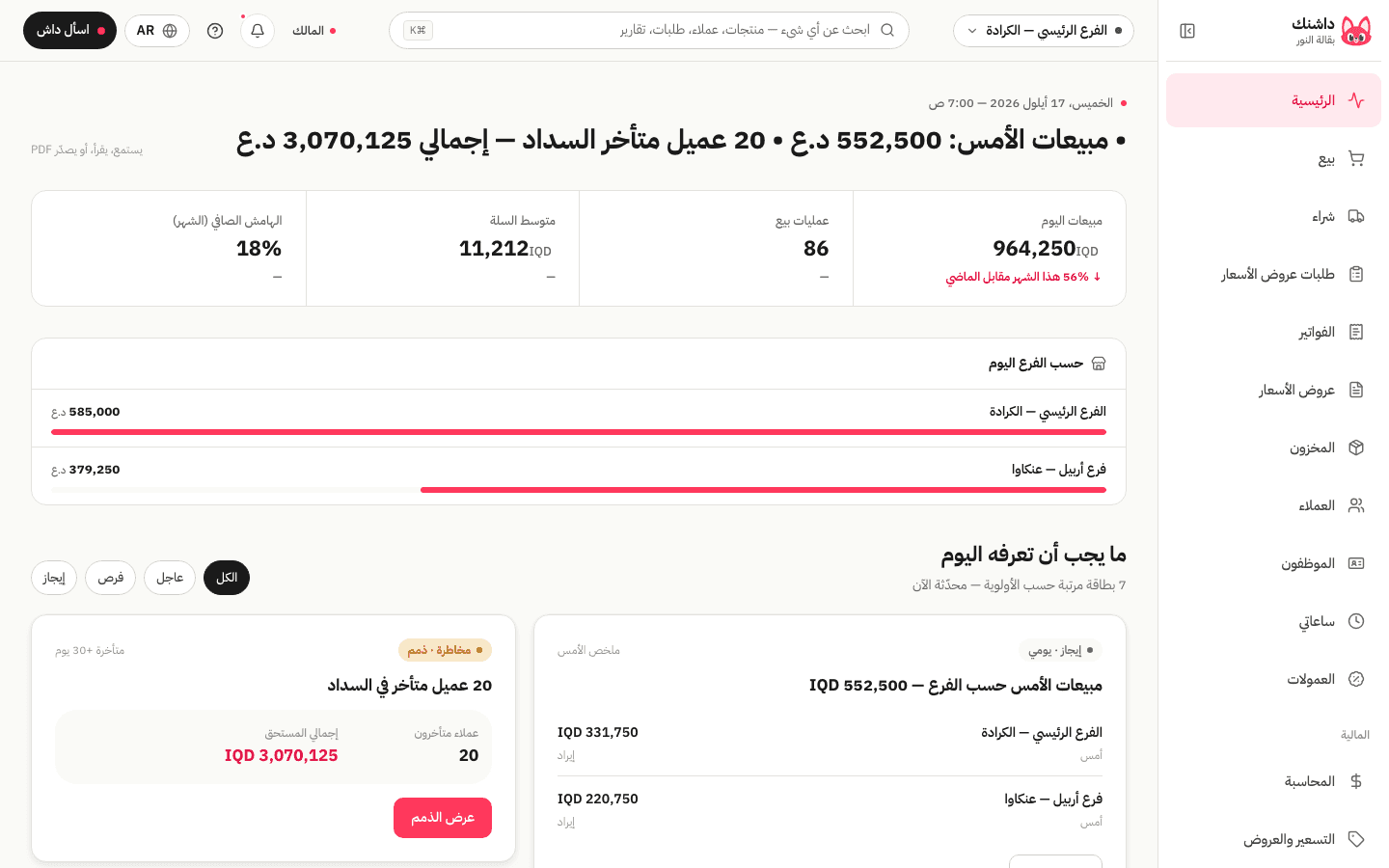The width and height of the screenshot is (1389, 868).
Task: Click the magnifier search icon
Action: [x=887, y=30]
